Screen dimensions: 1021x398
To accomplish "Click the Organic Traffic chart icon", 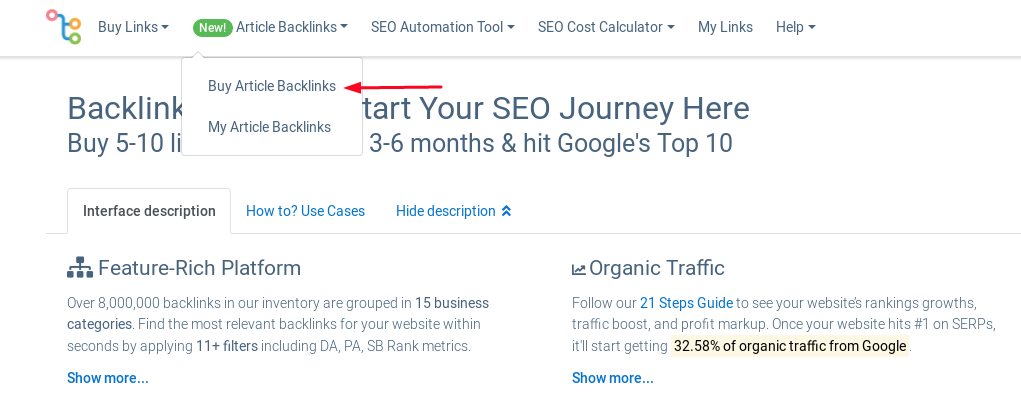I will pyautogui.click(x=579, y=269).
